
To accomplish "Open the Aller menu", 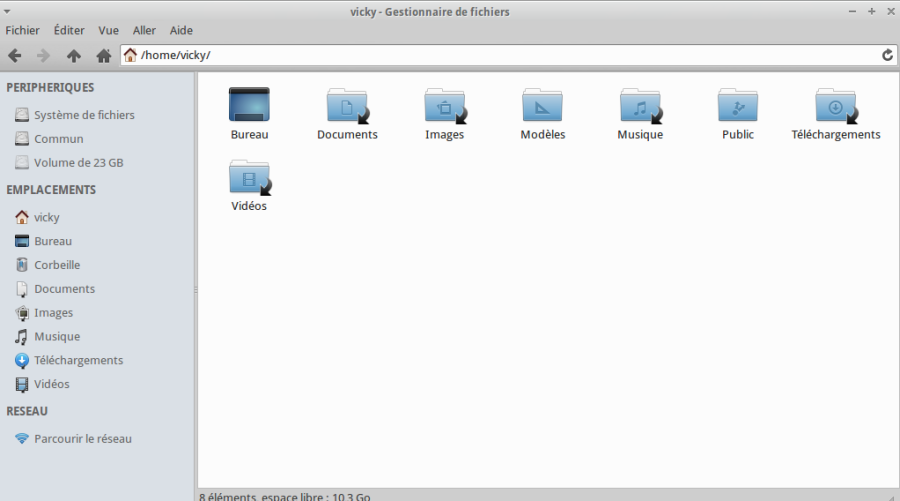I will click(x=144, y=30).
